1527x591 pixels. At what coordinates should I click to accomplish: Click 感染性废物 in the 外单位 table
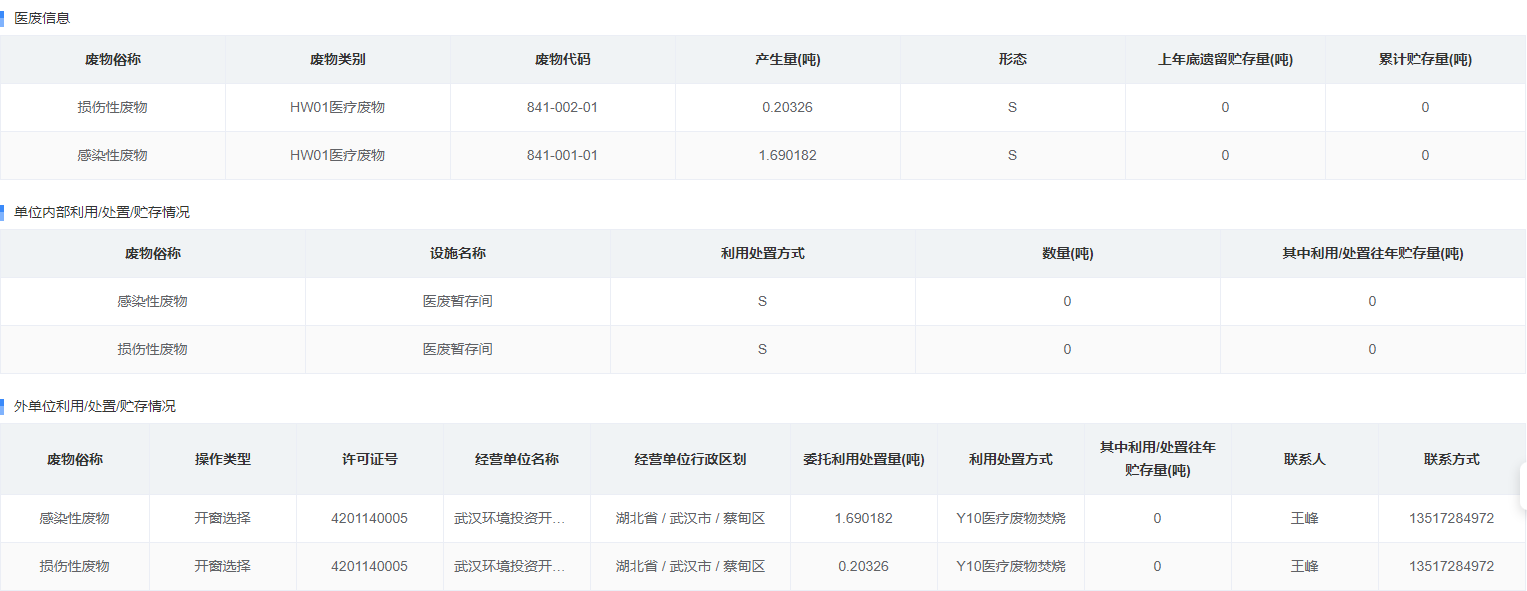coord(75,518)
